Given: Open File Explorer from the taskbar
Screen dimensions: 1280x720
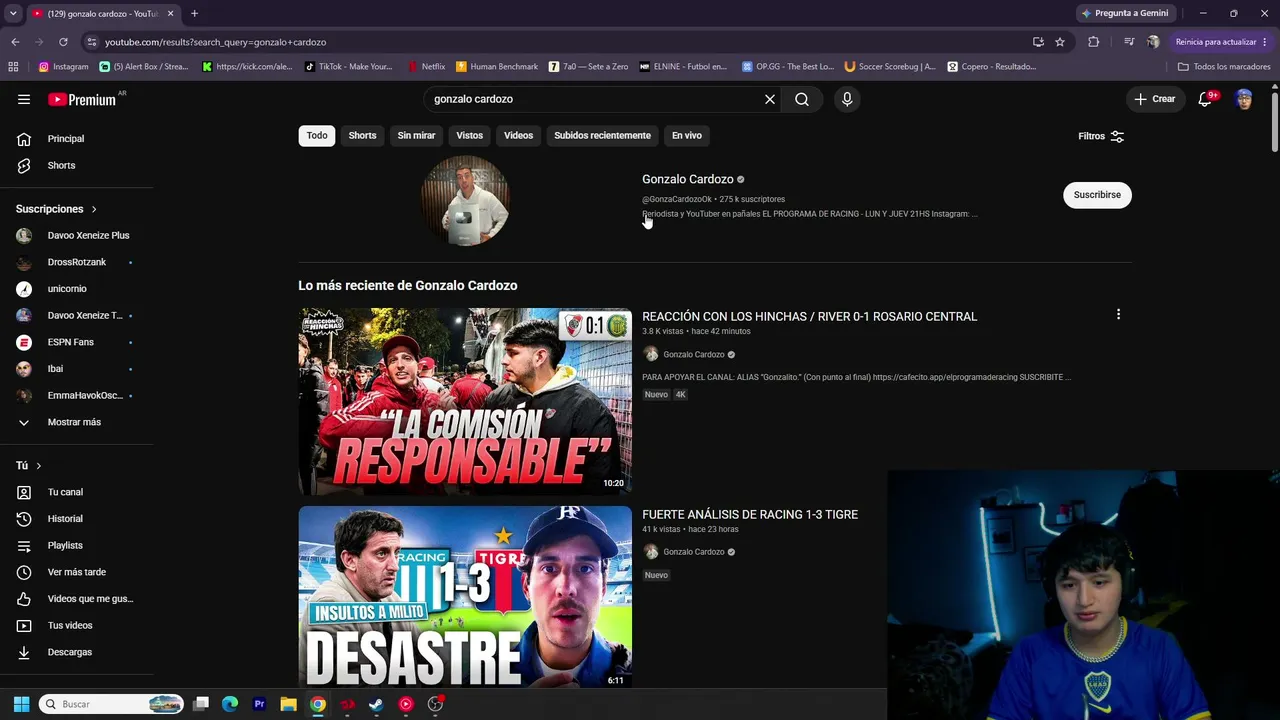Looking at the screenshot, I should coord(288,704).
